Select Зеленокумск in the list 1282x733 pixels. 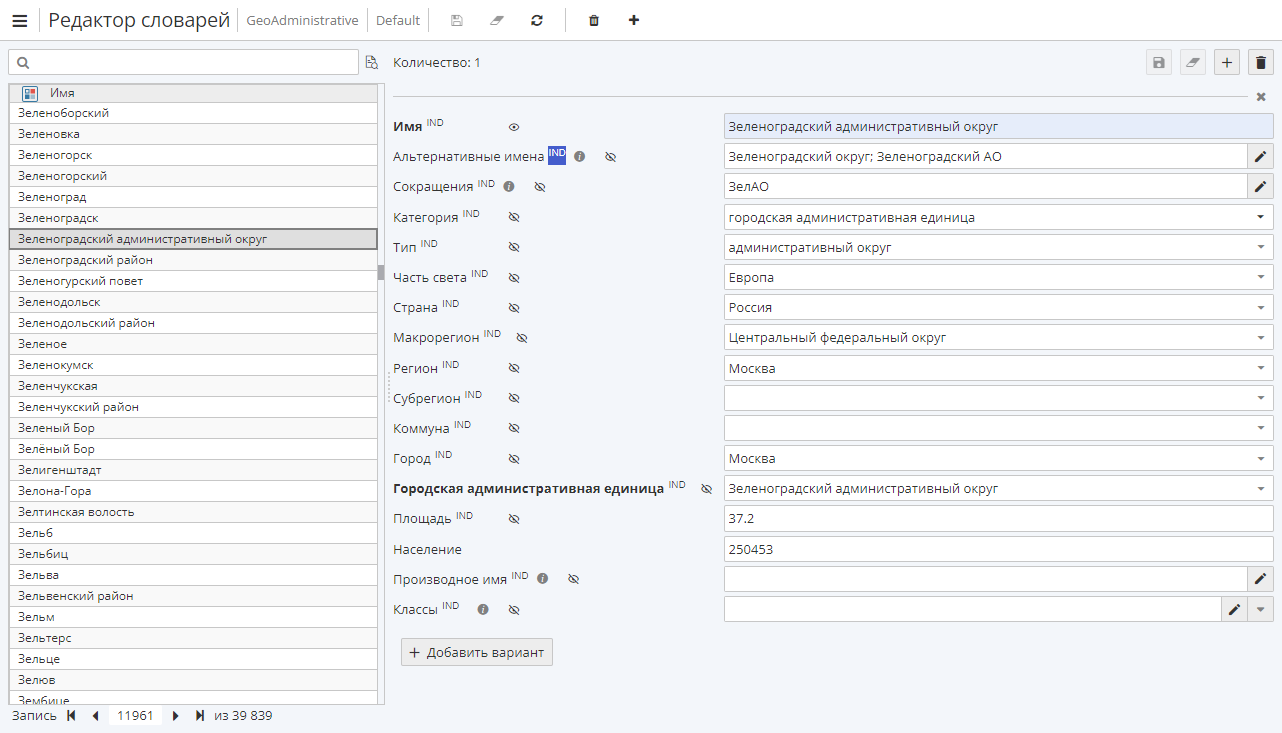[193, 365]
